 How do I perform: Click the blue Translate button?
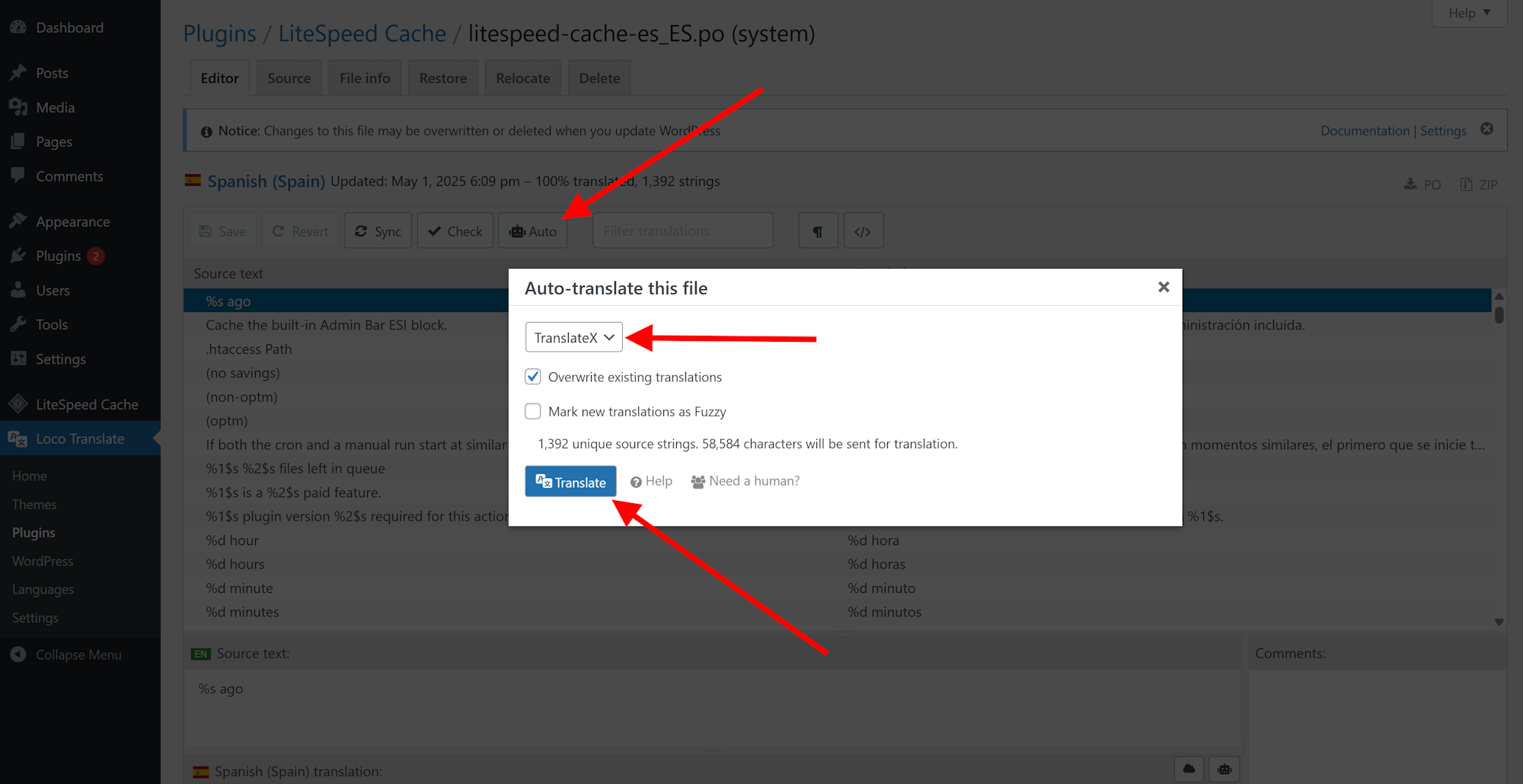570,481
